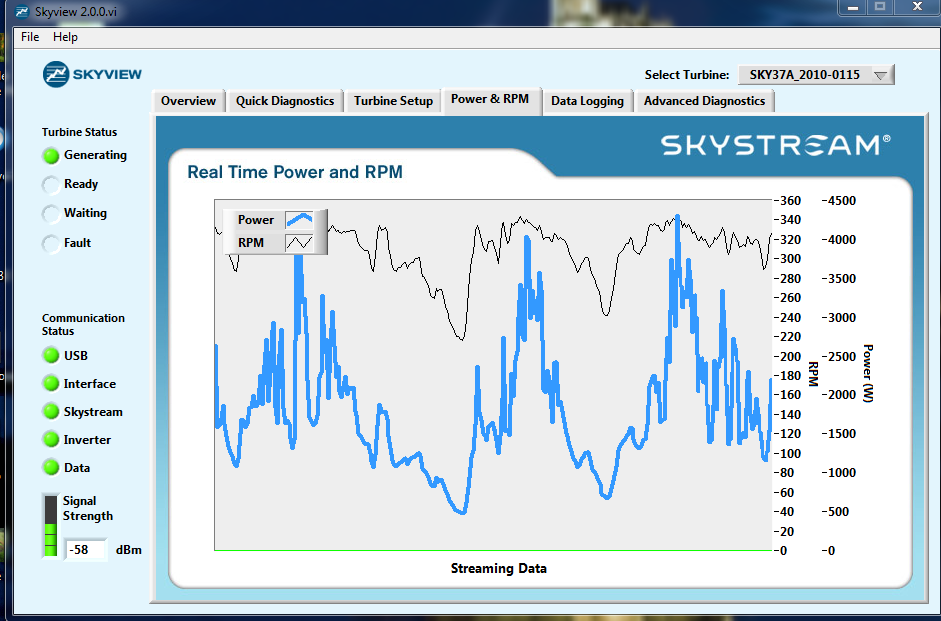Viewport: 941px width, 621px height.
Task: Click the Inverter status LED
Action: 51,440
